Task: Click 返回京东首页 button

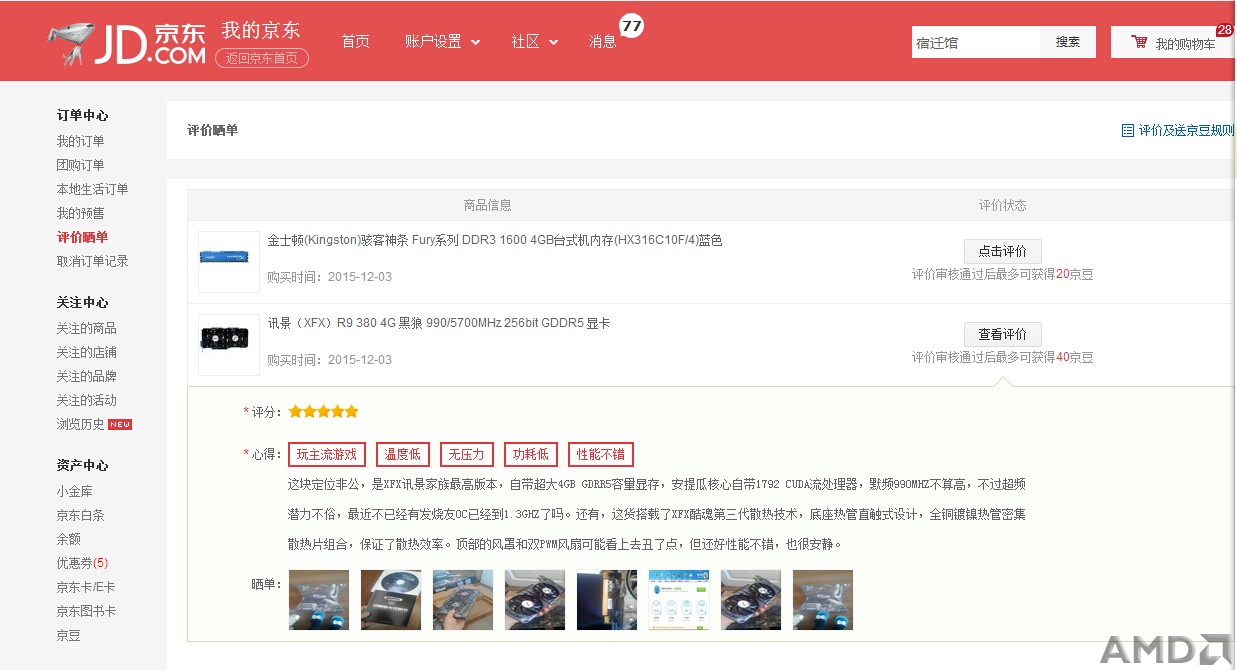Action: [x=262, y=58]
